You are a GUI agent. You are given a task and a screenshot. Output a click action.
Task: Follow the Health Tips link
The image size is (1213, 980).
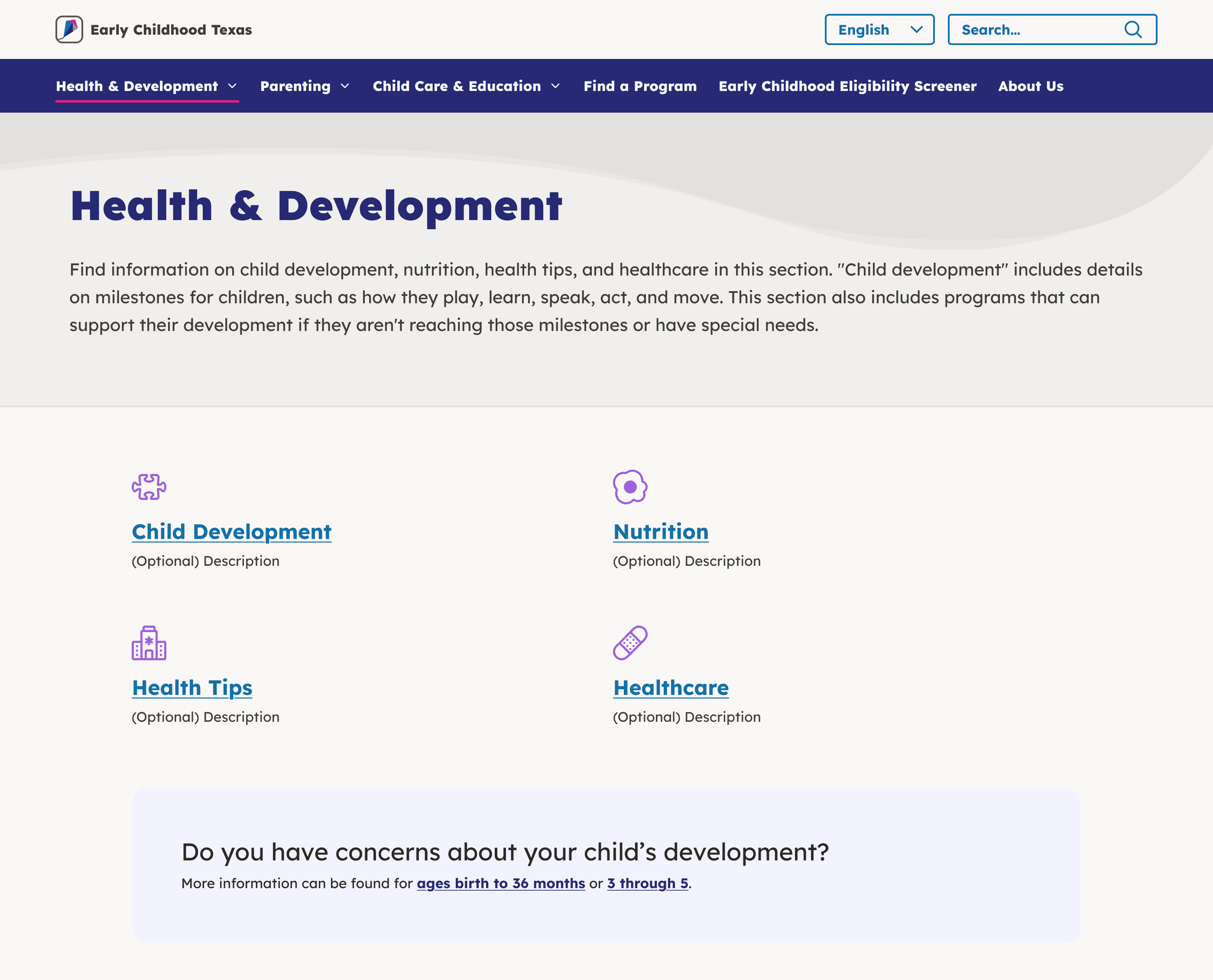click(192, 688)
